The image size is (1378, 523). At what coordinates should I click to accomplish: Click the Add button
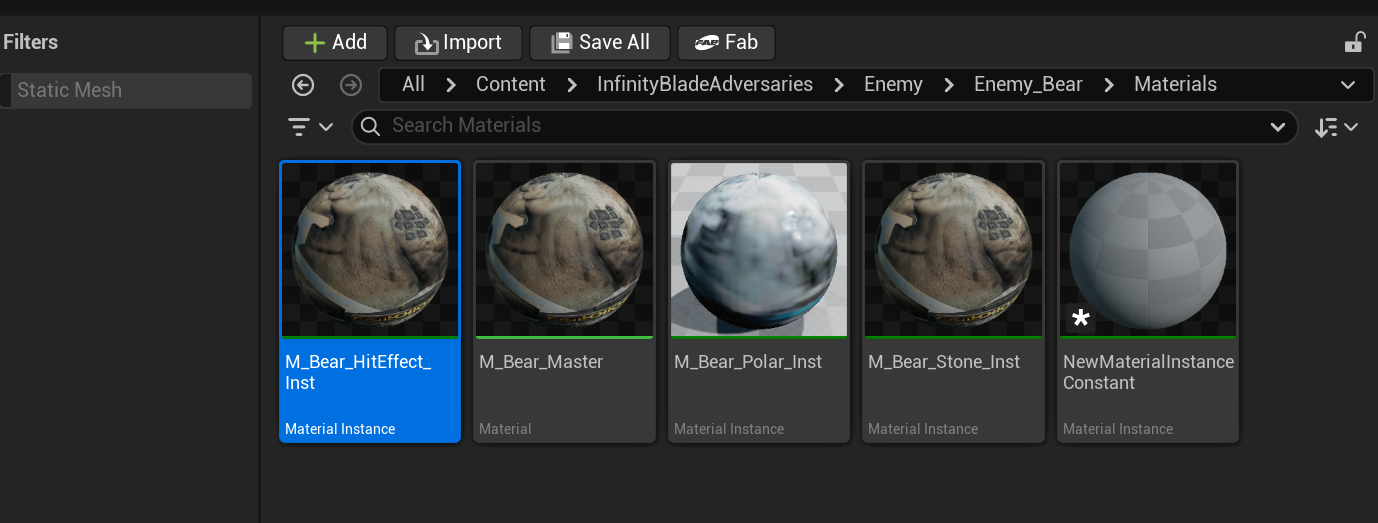click(335, 42)
